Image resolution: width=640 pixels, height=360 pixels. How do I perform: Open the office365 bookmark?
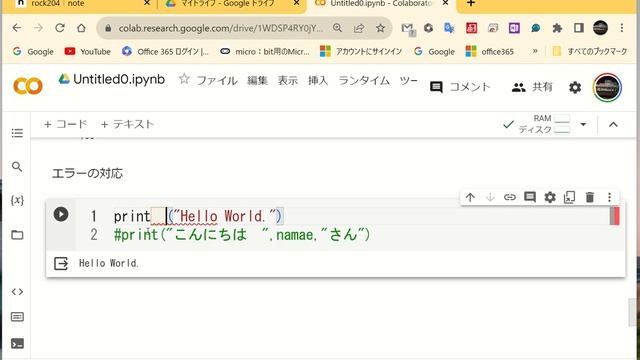click(489, 51)
